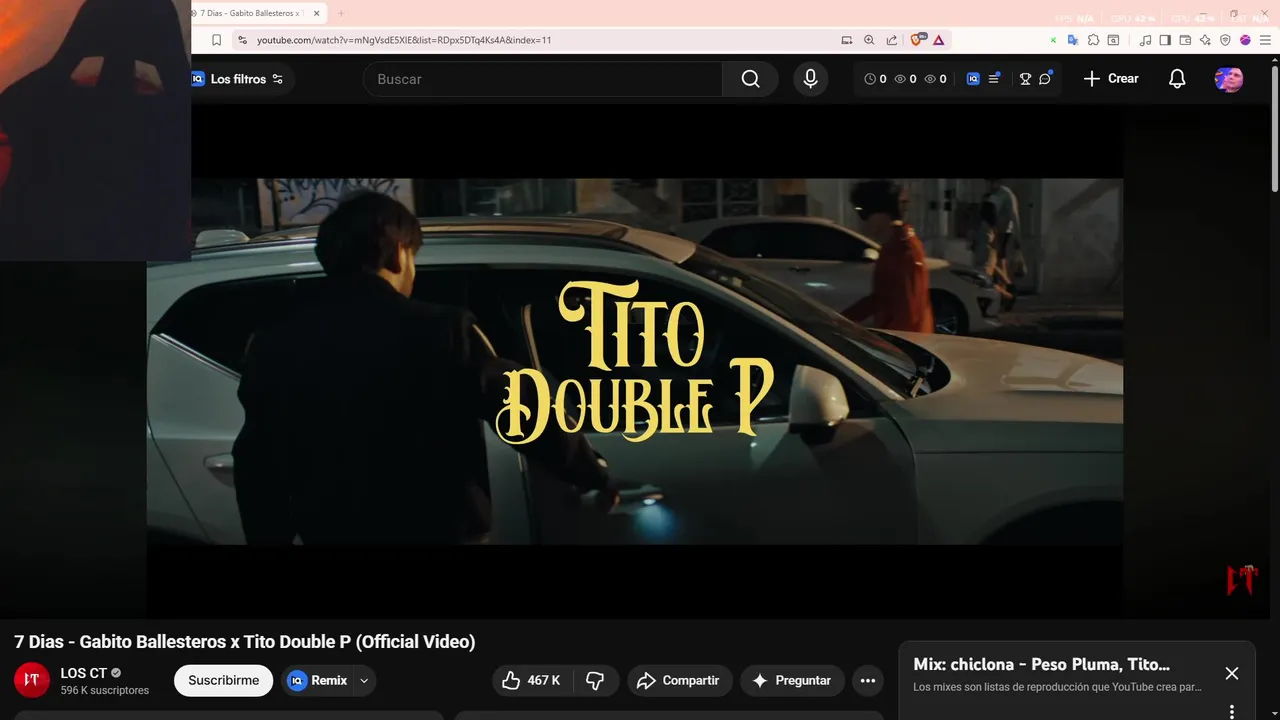Open the extensions puzzle icon

(x=1093, y=40)
